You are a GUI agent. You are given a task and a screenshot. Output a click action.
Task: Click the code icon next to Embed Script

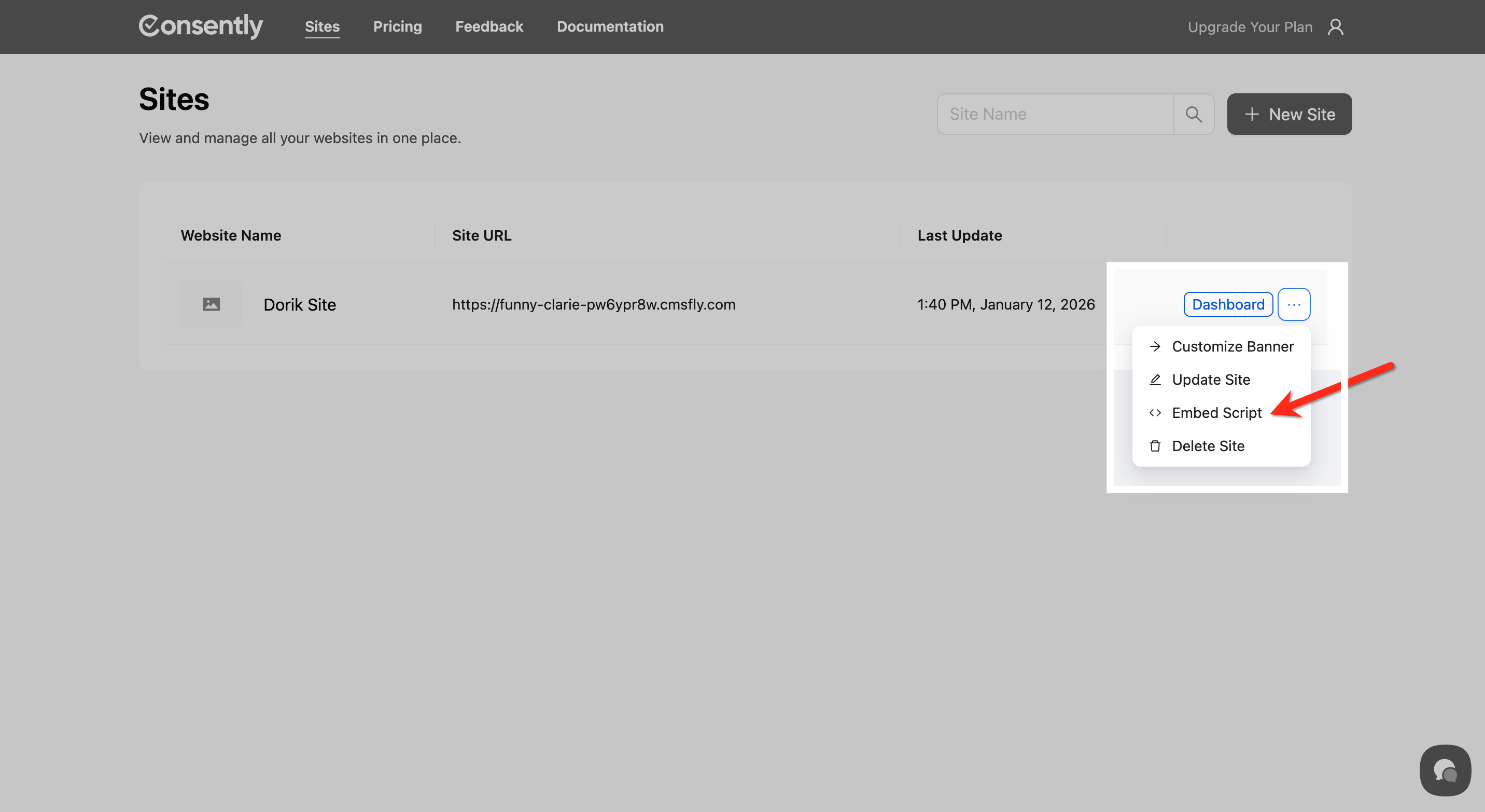tap(1155, 413)
